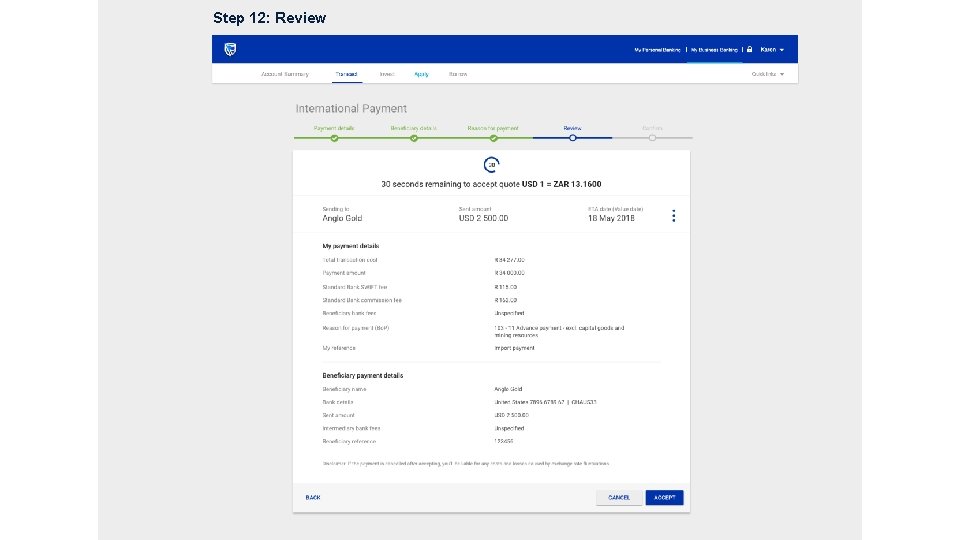
Task: Click the My payment details heading
Action: [x=351, y=246]
